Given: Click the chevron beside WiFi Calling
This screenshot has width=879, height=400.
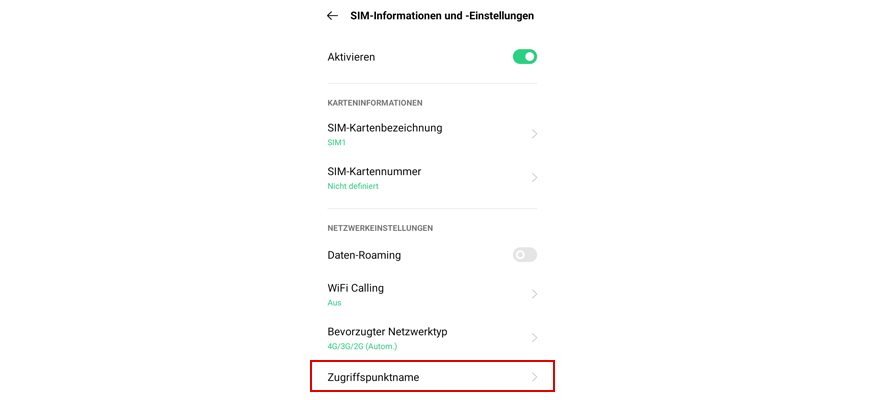Looking at the screenshot, I should [x=535, y=294].
